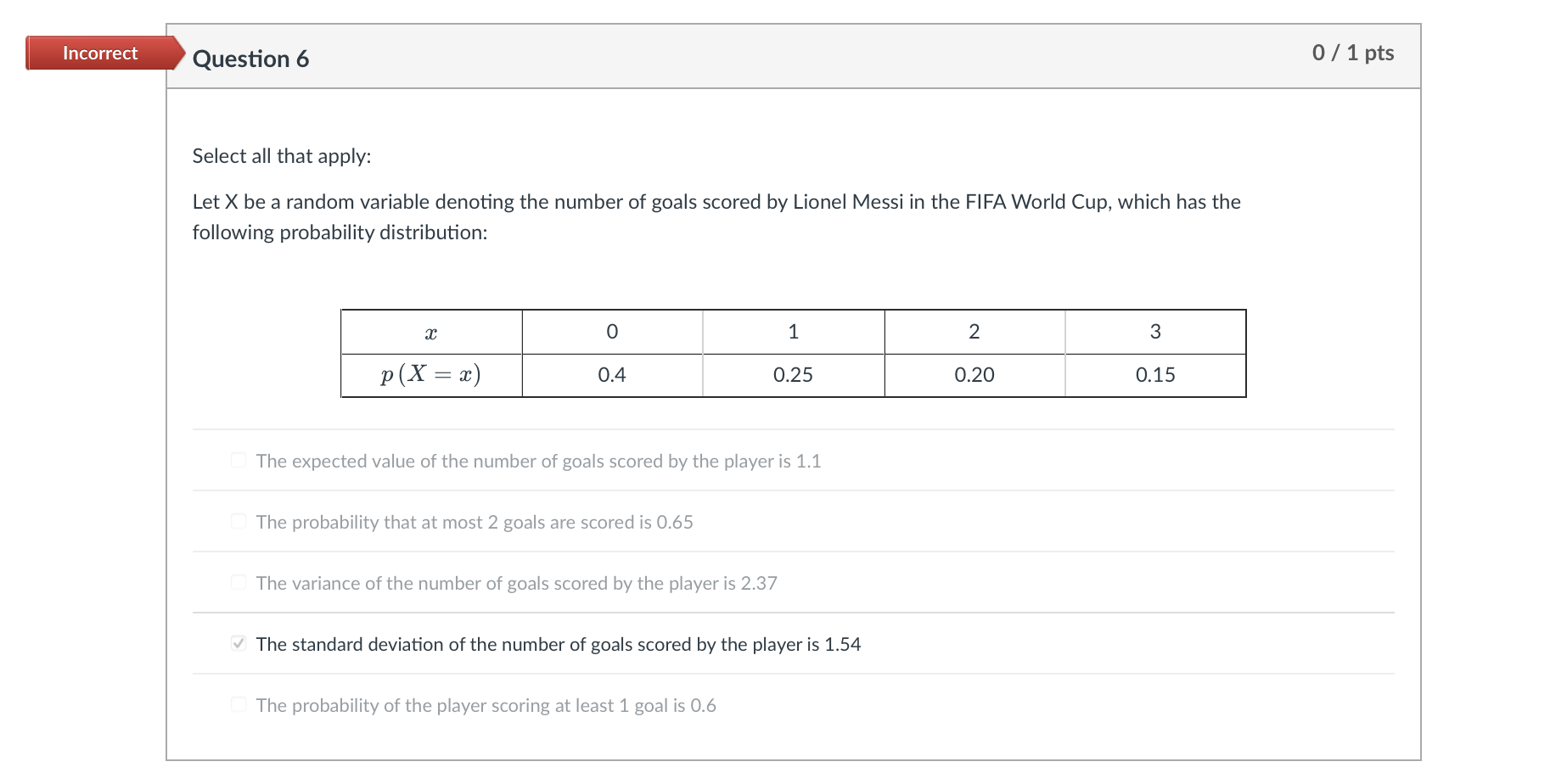
Task: Click the Select all that apply text
Action: click(282, 155)
